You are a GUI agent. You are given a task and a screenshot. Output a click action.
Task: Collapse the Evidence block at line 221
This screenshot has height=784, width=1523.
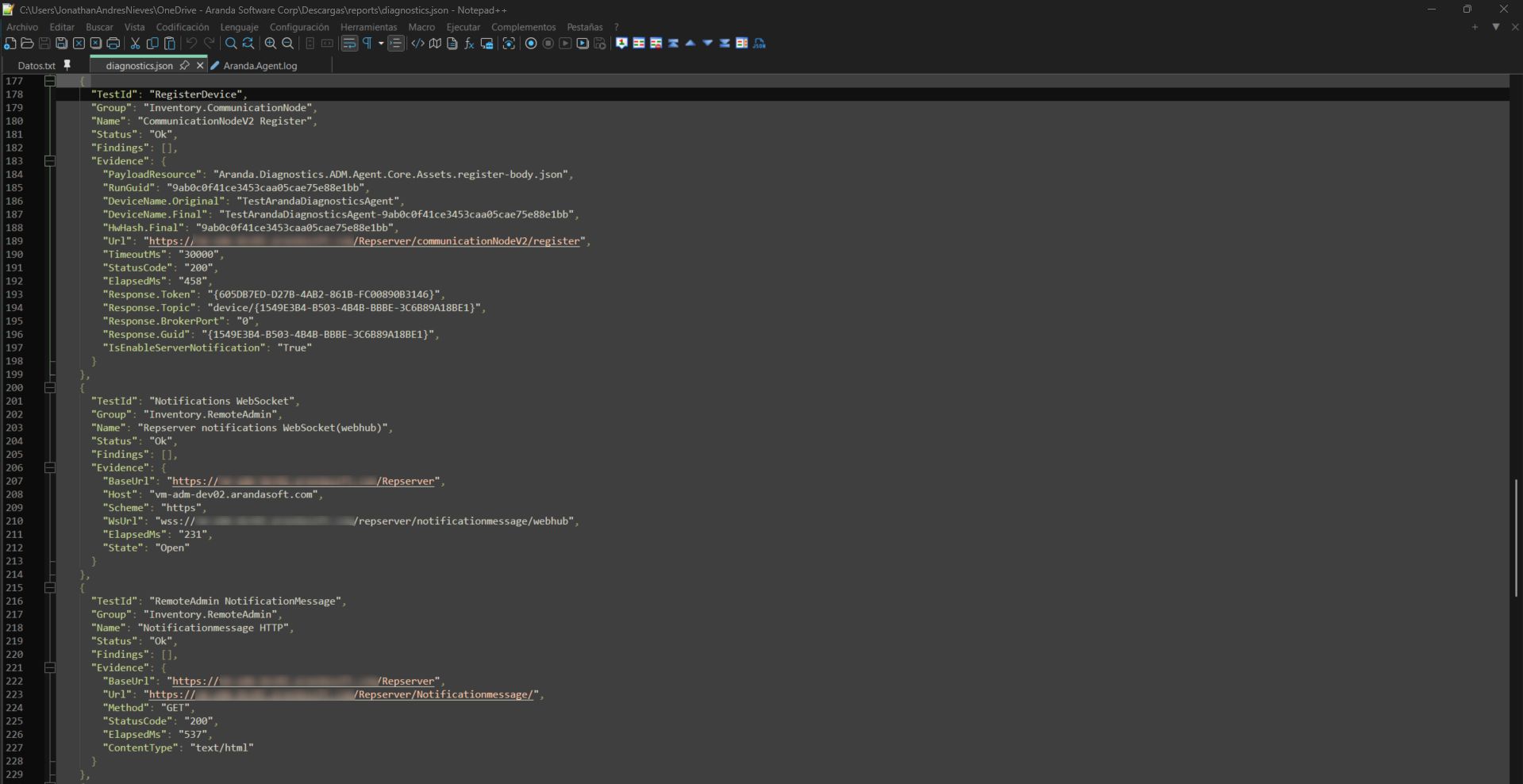(50, 668)
